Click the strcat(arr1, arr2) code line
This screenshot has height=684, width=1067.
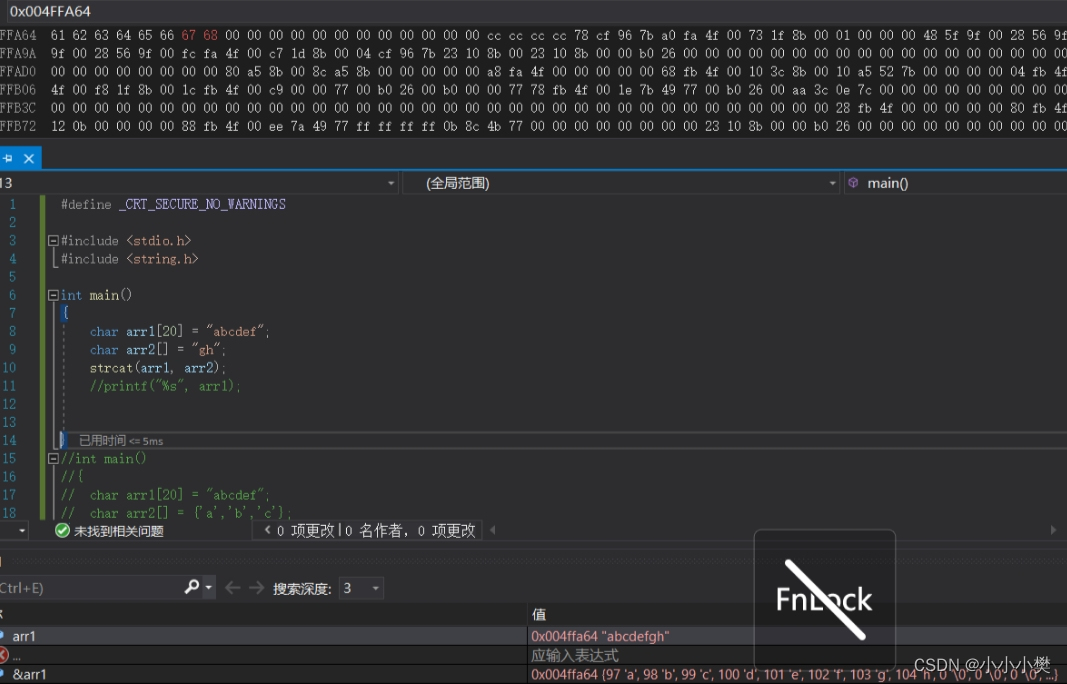pyautogui.click(x=157, y=368)
